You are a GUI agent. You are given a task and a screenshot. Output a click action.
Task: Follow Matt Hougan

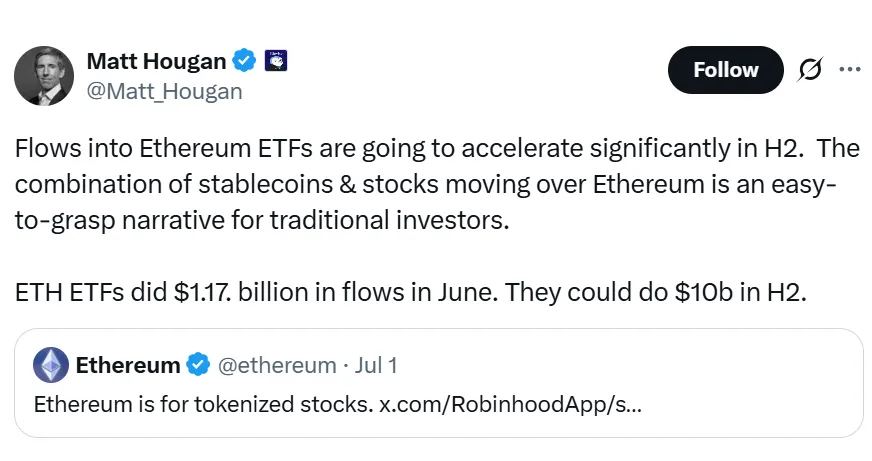pos(726,70)
